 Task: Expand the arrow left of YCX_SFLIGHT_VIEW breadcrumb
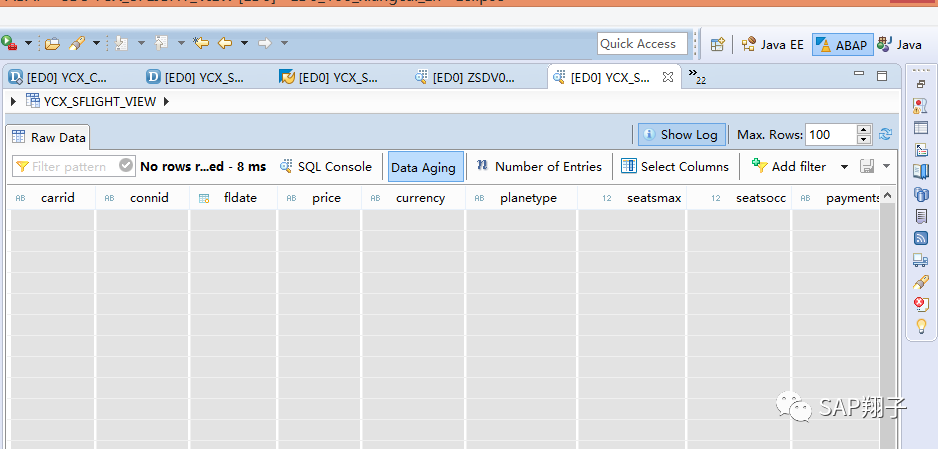coord(13,102)
